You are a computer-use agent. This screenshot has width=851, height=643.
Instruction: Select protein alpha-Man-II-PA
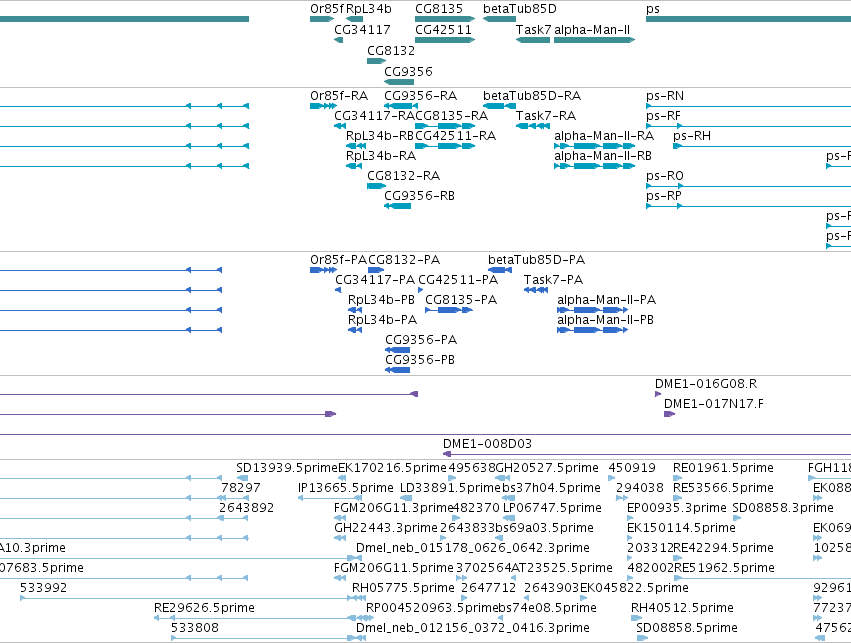(606, 301)
